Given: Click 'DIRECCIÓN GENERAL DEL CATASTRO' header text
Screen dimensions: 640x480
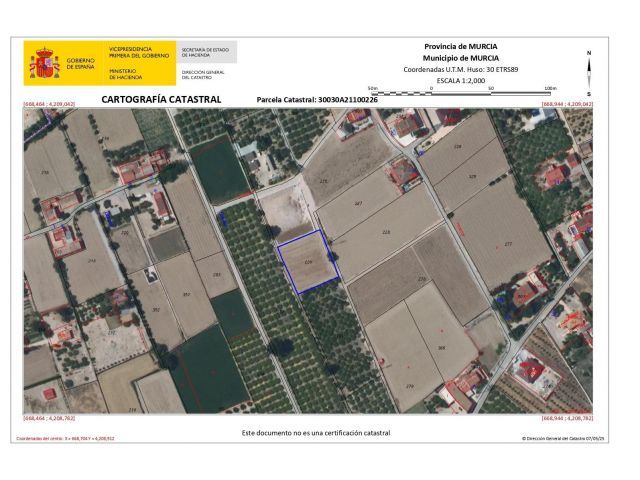Looking at the screenshot, I should click(x=203, y=75).
